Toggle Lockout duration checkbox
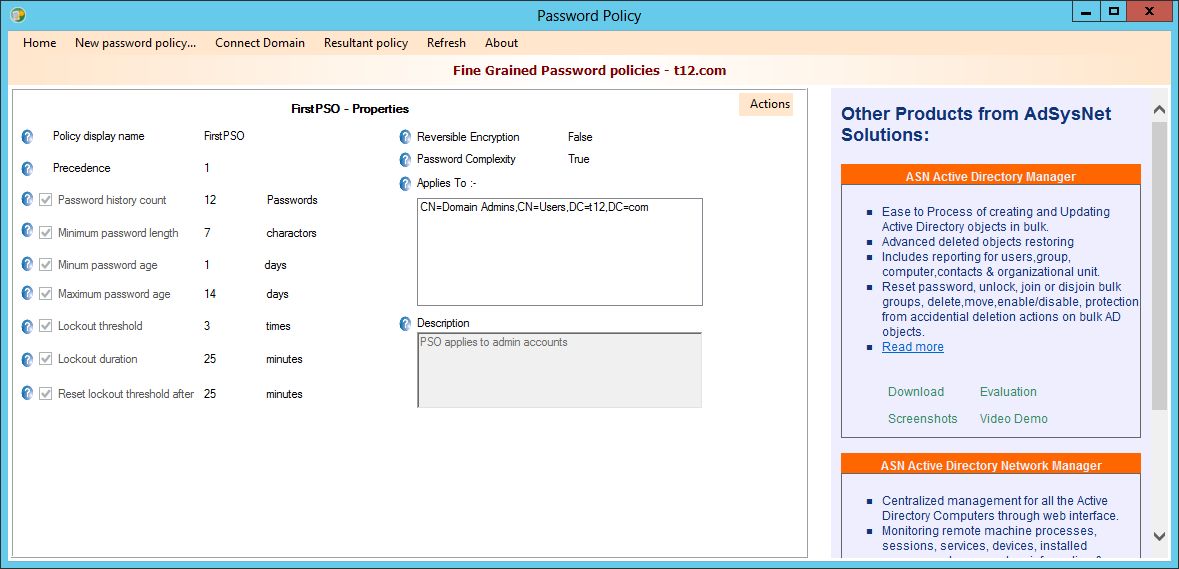The width and height of the screenshot is (1179, 569). click(x=46, y=359)
